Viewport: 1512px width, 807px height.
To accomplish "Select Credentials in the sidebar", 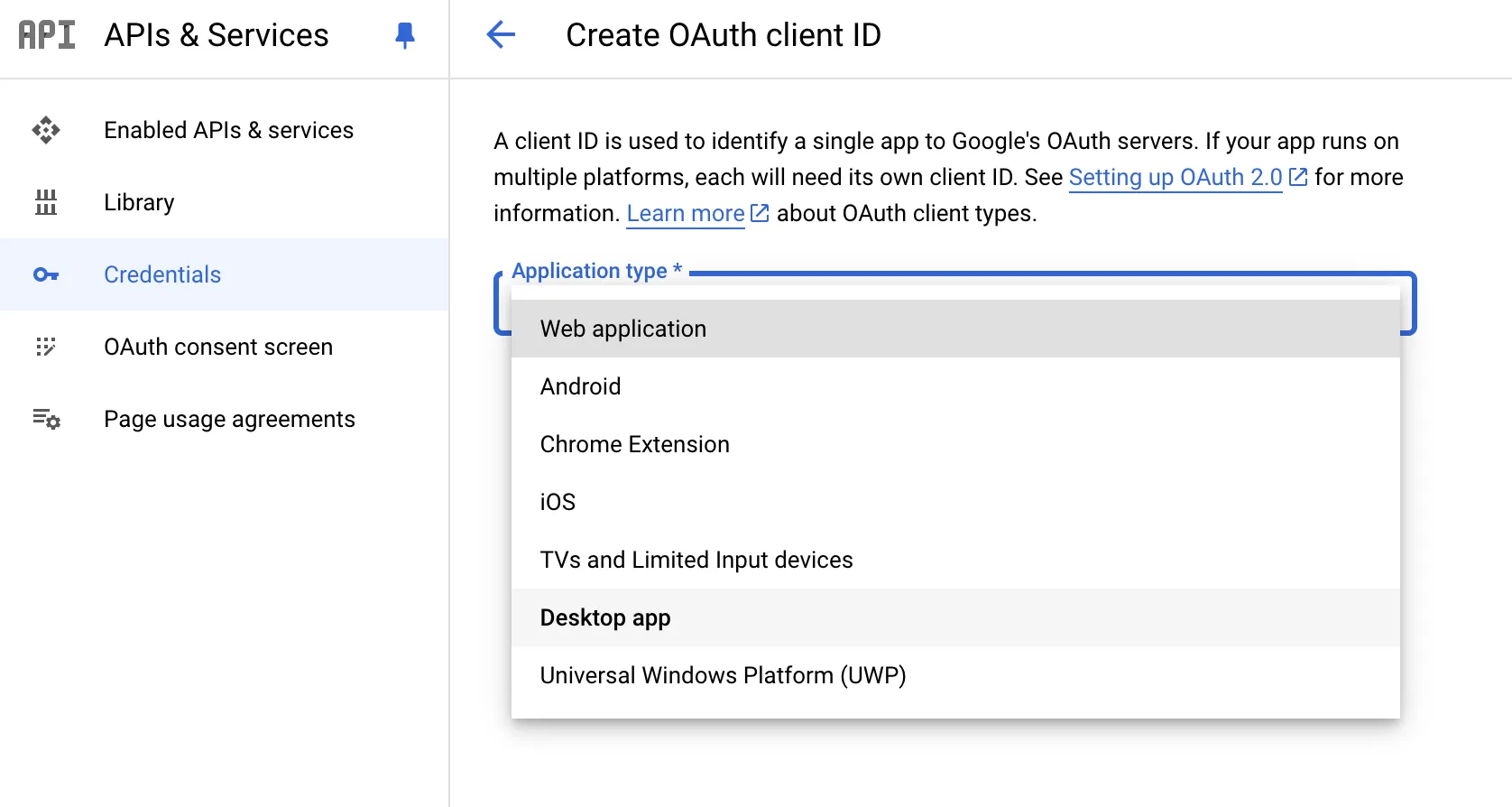I will click(x=224, y=274).
